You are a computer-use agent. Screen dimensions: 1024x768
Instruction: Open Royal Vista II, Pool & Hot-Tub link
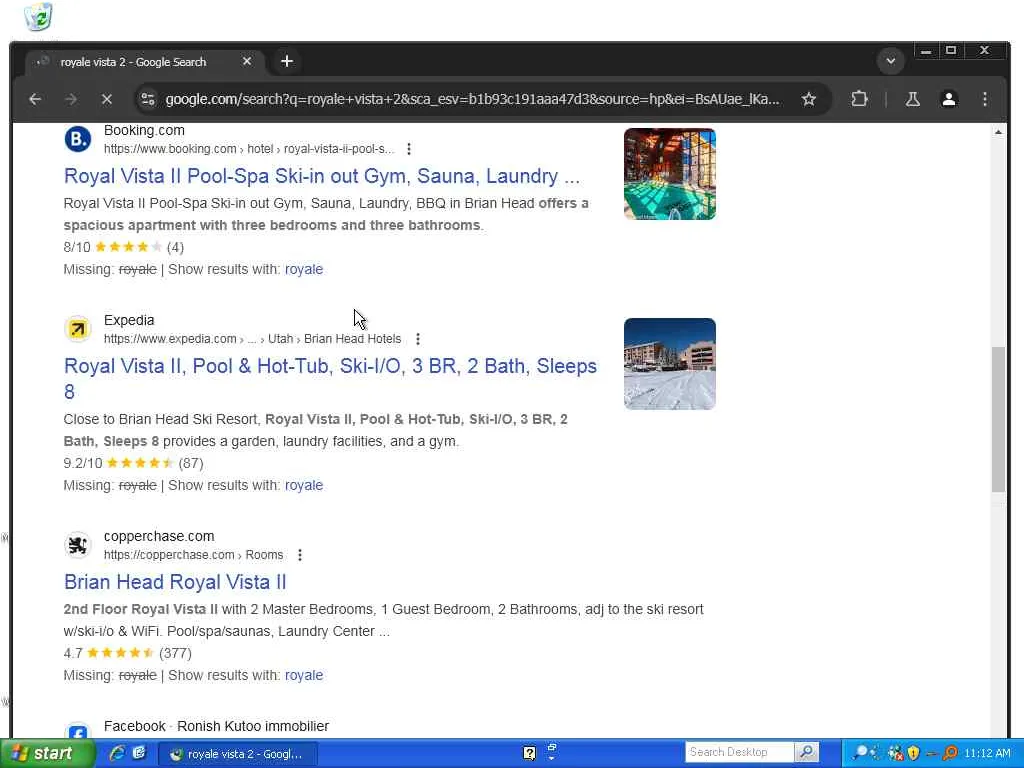[330, 379]
